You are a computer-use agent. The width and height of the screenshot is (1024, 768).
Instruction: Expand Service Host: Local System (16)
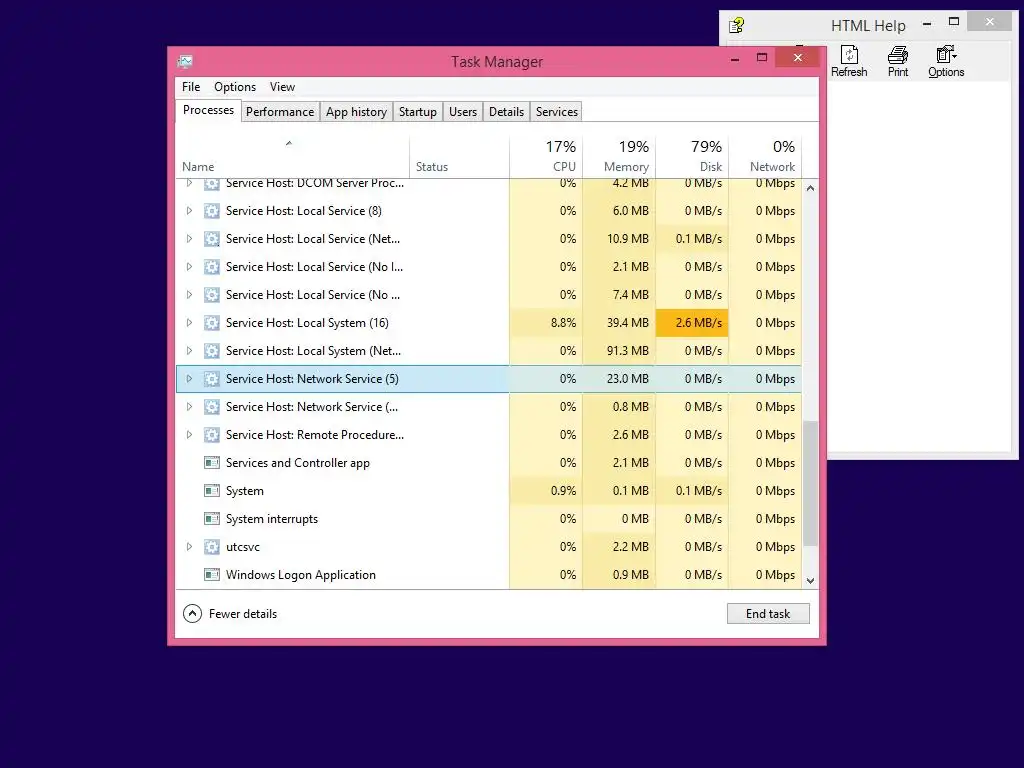coord(189,323)
